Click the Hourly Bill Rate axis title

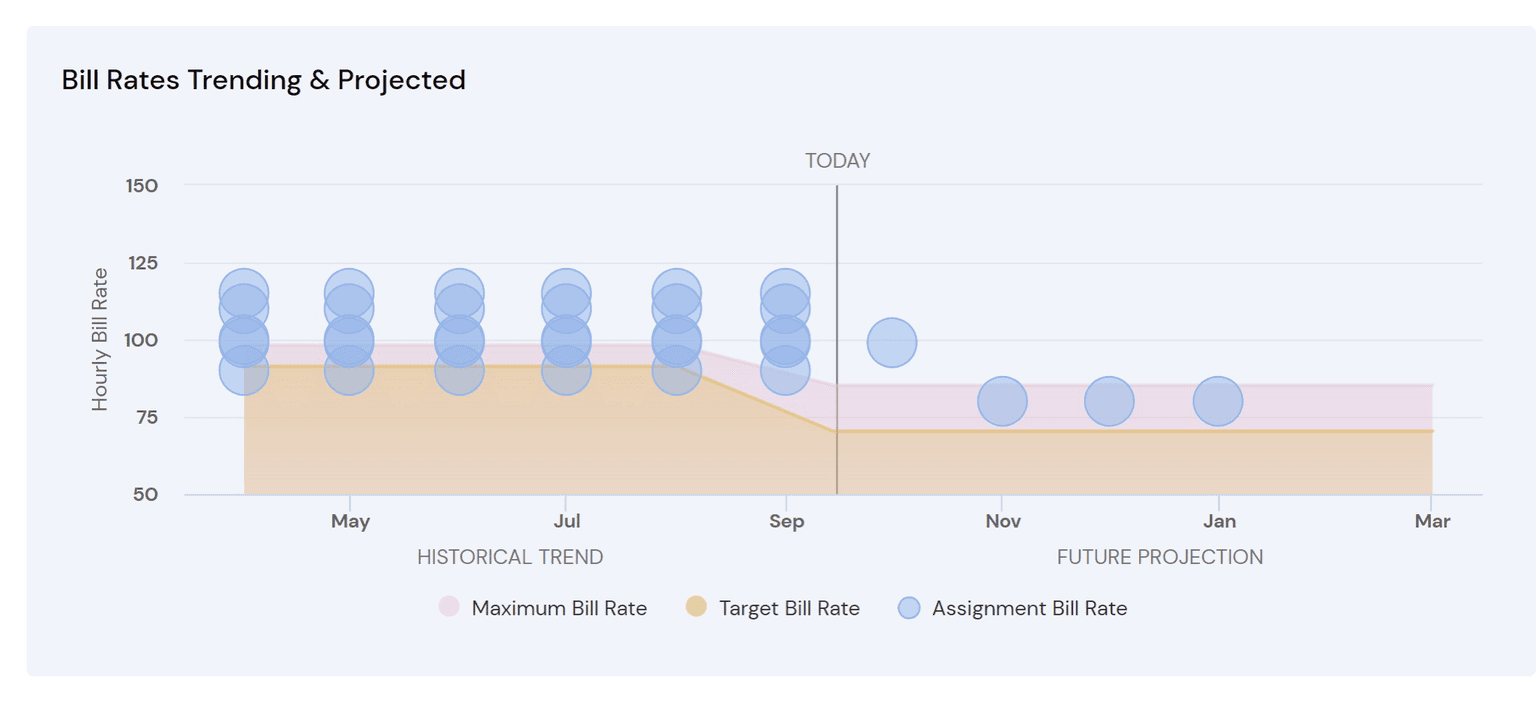[100, 340]
